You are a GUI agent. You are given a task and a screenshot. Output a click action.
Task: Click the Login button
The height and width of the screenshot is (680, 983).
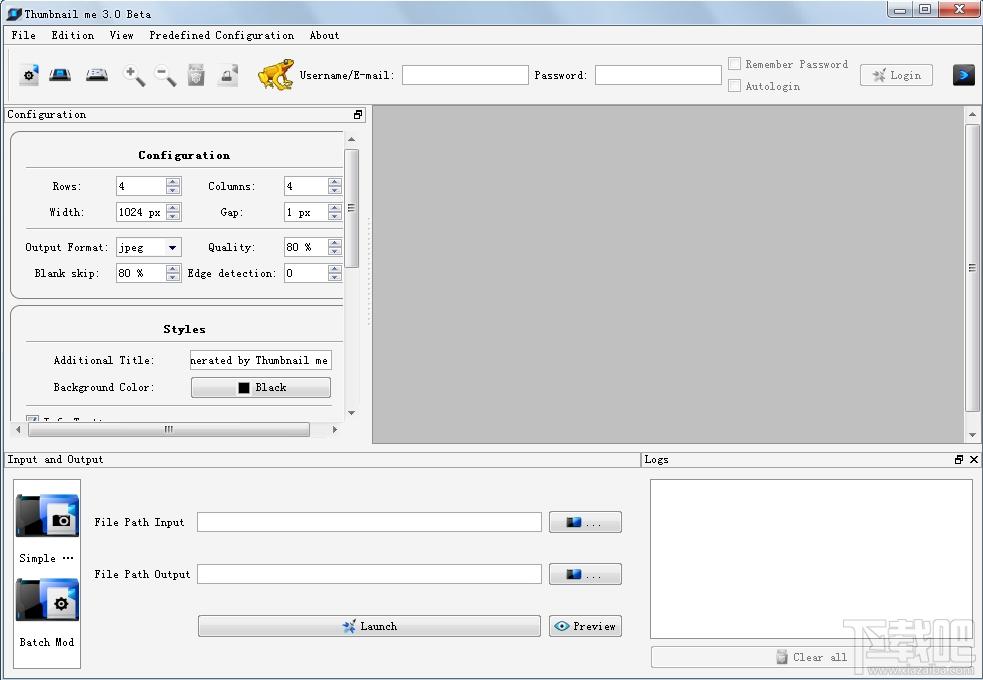pos(896,75)
